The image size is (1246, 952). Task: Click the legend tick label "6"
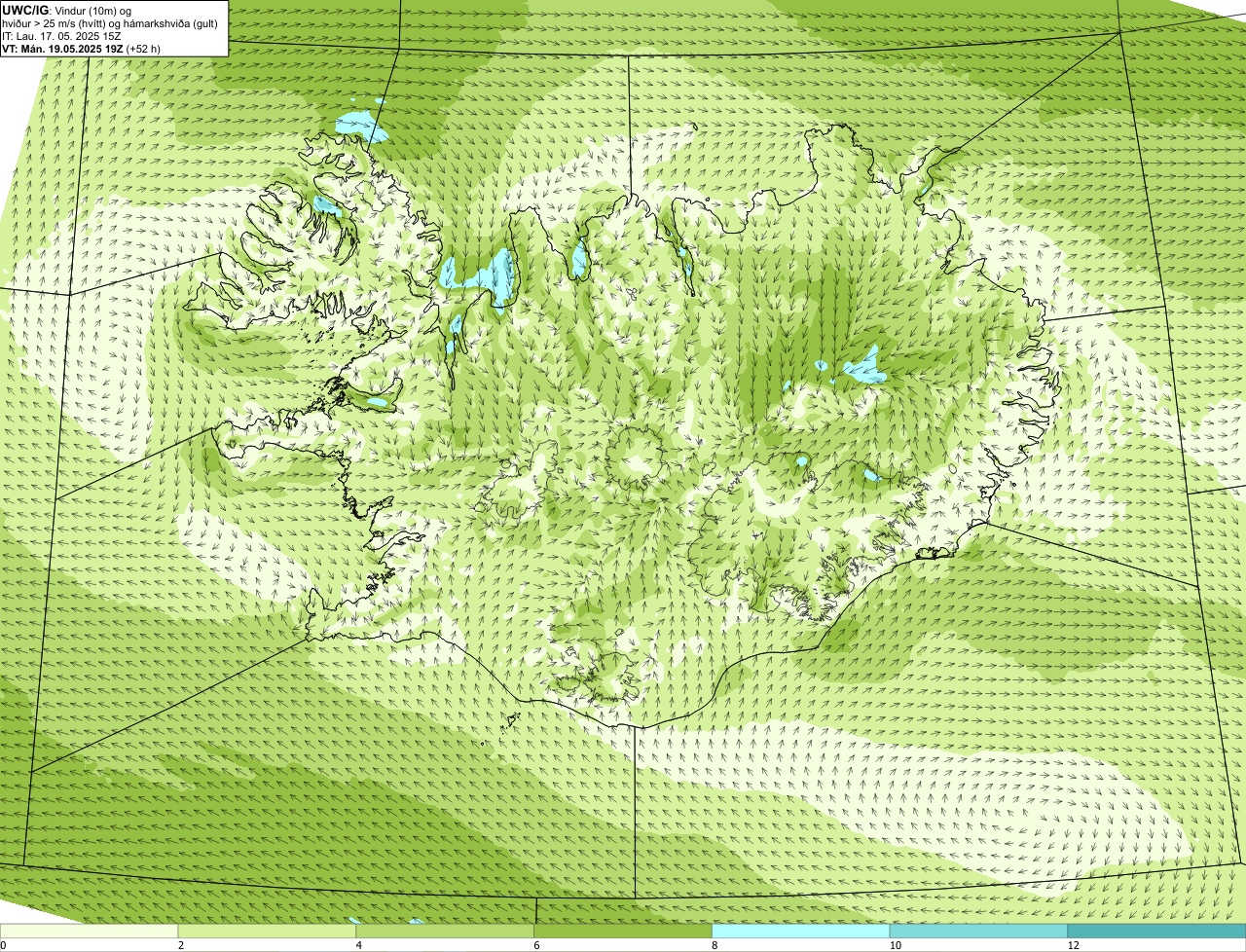pos(536,945)
